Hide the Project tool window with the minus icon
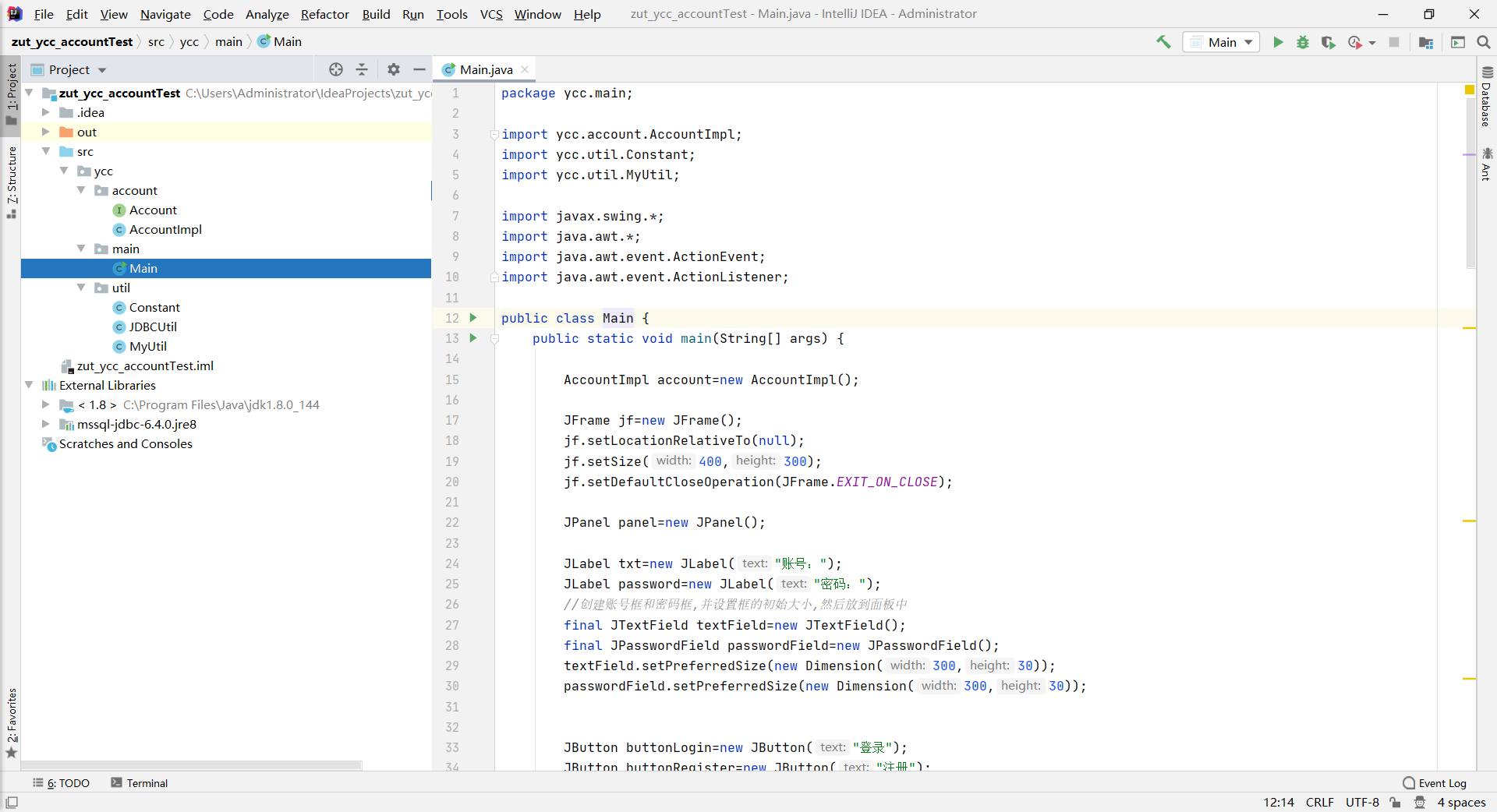Screen dimensions: 1497x812 coord(419,69)
